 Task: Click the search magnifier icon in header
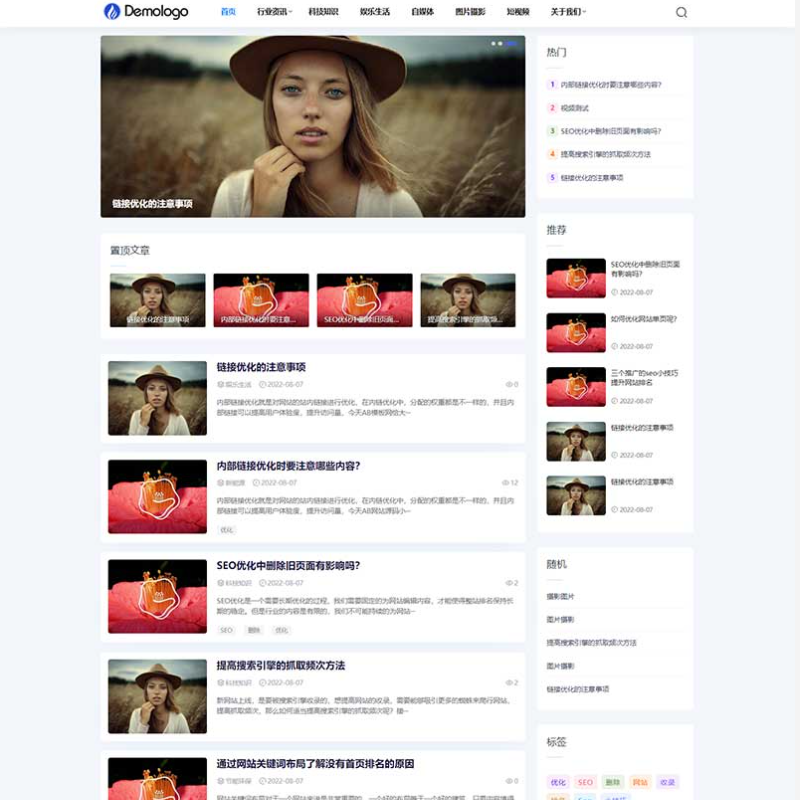[x=681, y=12]
